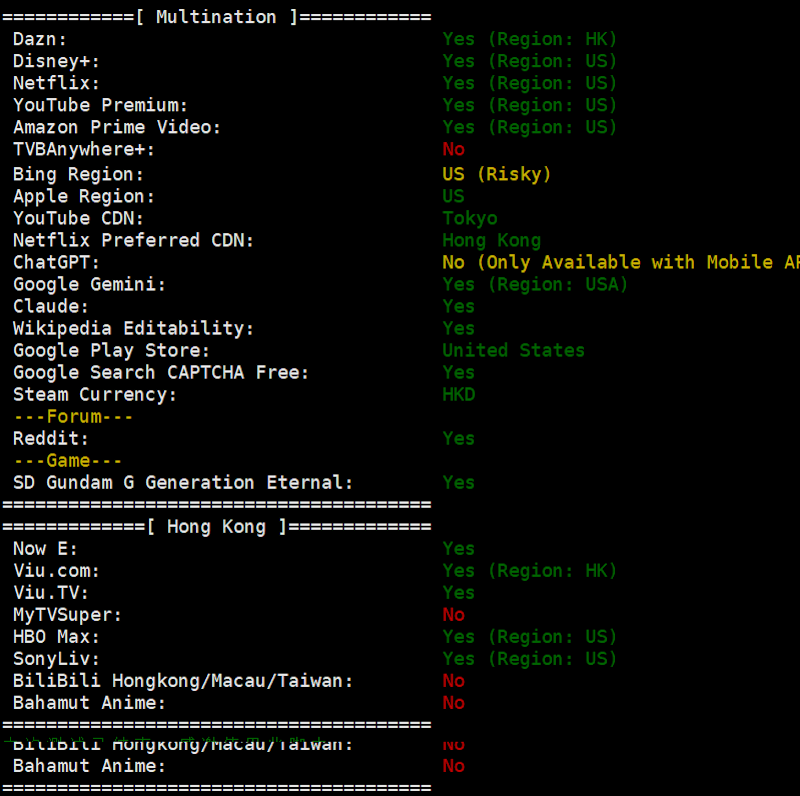800x796 pixels.
Task: Click HBO Max's "Yes (Region: US)" result
Action: (530, 637)
